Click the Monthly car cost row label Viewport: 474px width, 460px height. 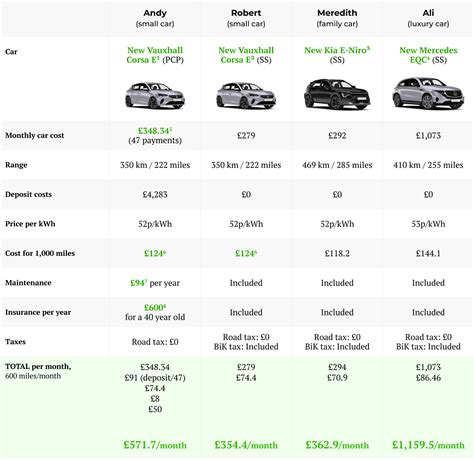tap(35, 135)
